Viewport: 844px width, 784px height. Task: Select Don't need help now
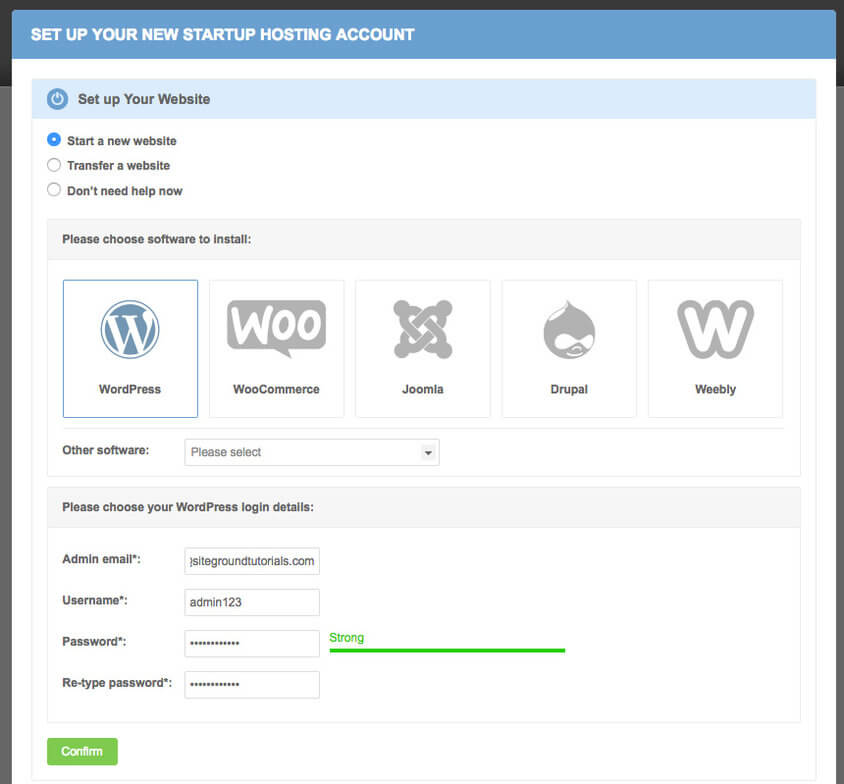[x=54, y=189]
